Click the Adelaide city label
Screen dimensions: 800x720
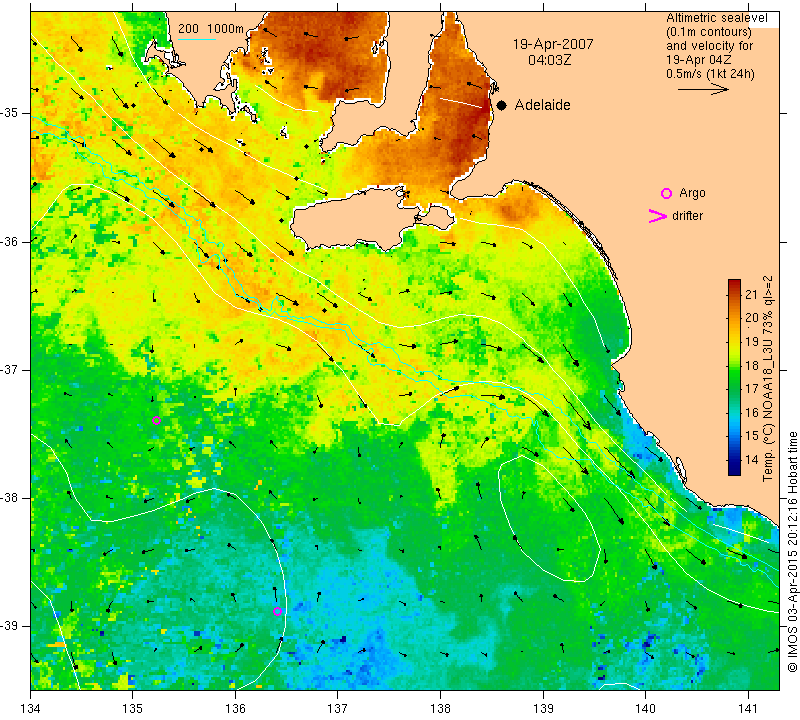542,105
